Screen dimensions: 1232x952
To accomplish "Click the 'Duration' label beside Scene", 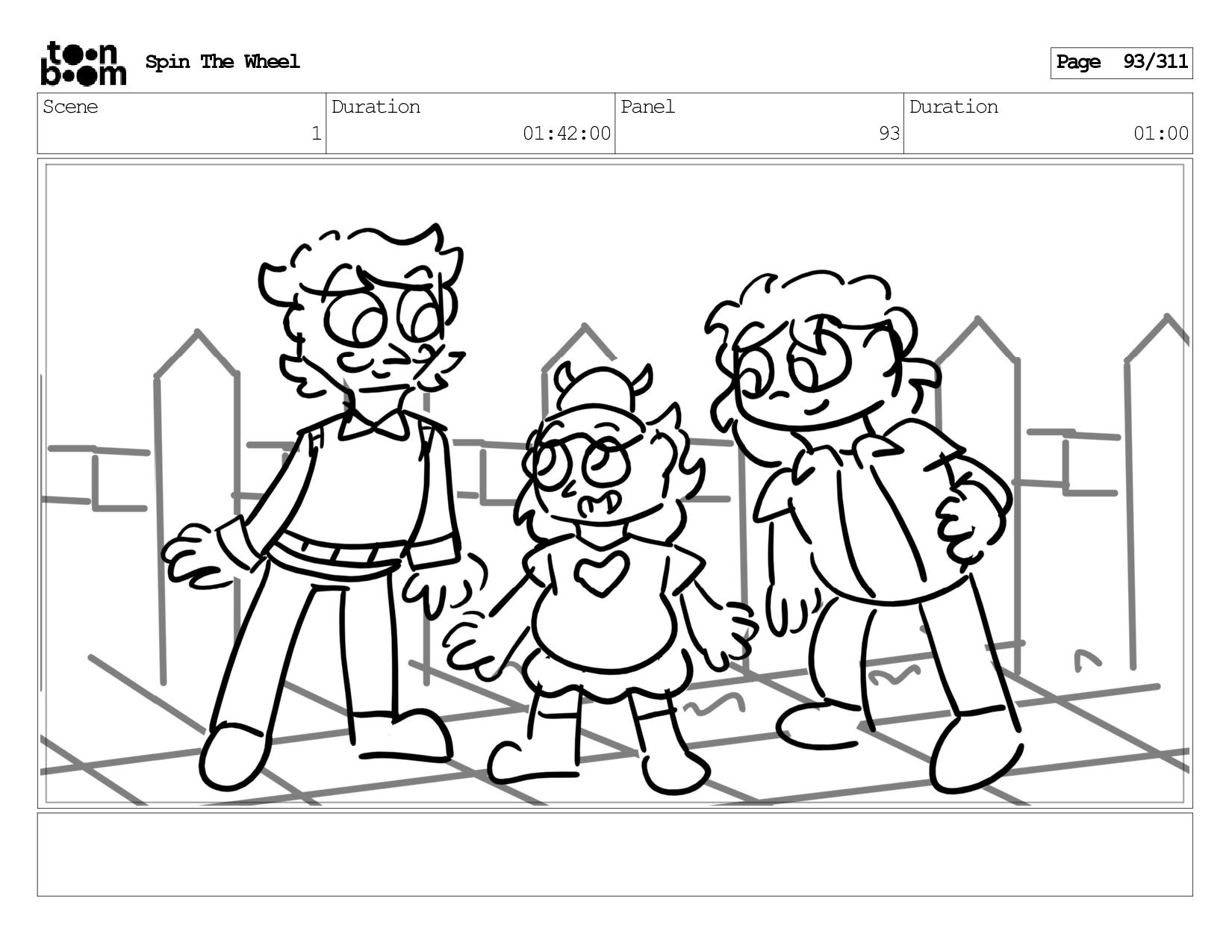I will tap(376, 107).
